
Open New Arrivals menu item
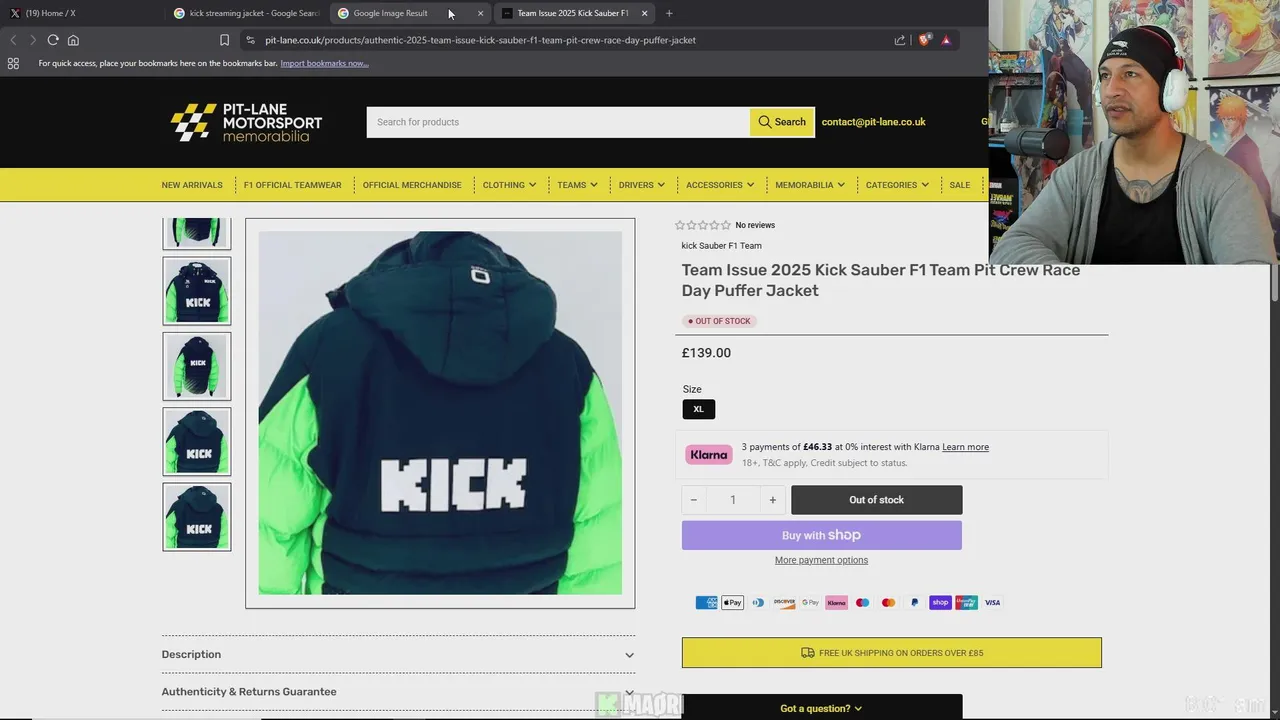[x=192, y=185]
